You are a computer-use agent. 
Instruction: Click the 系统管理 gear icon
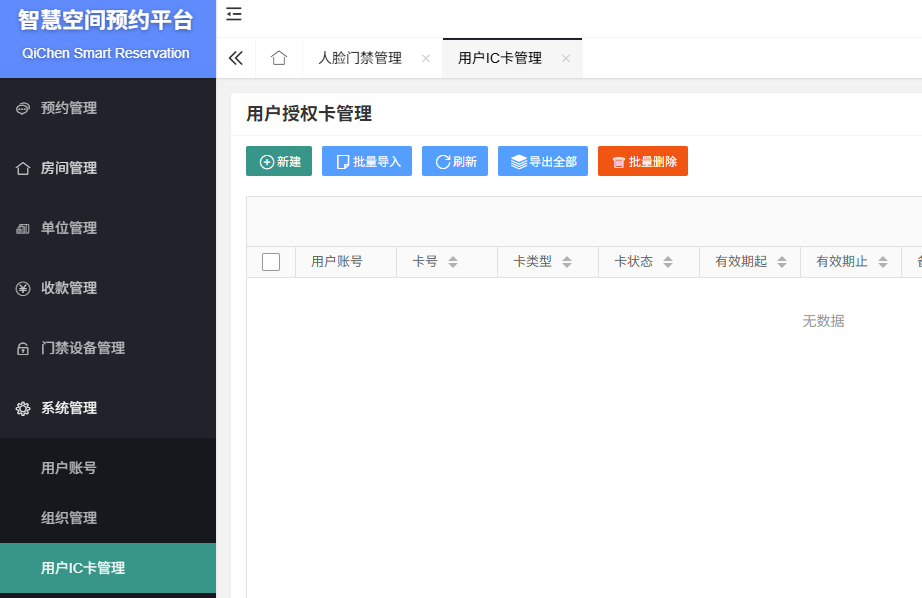pyautogui.click(x=22, y=409)
